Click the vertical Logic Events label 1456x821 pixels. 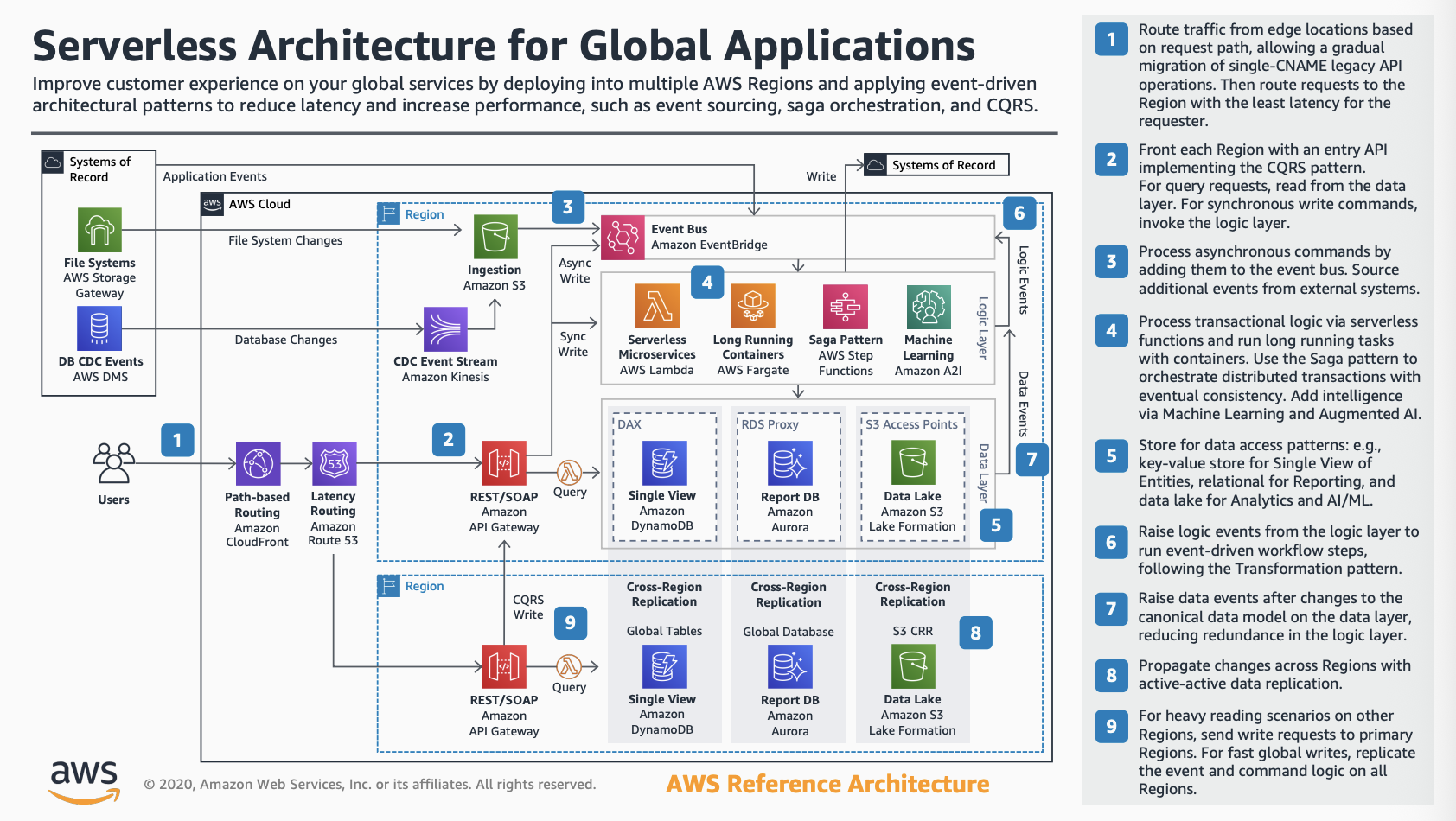tap(1024, 280)
